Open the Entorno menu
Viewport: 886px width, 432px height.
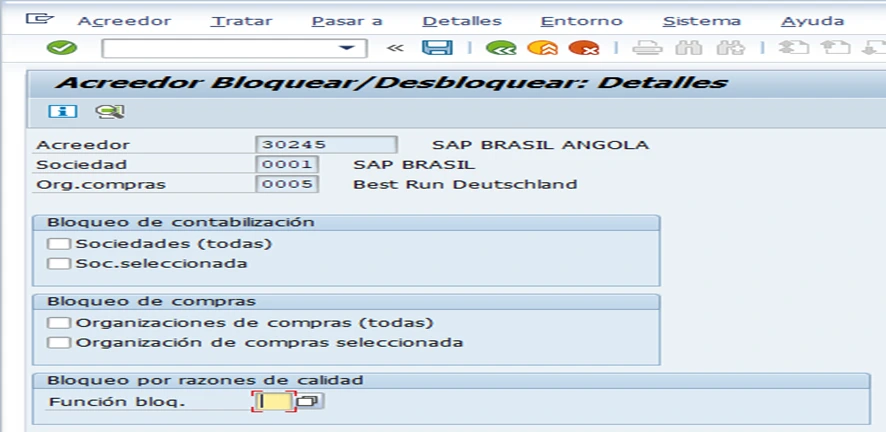pyautogui.click(x=581, y=21)
